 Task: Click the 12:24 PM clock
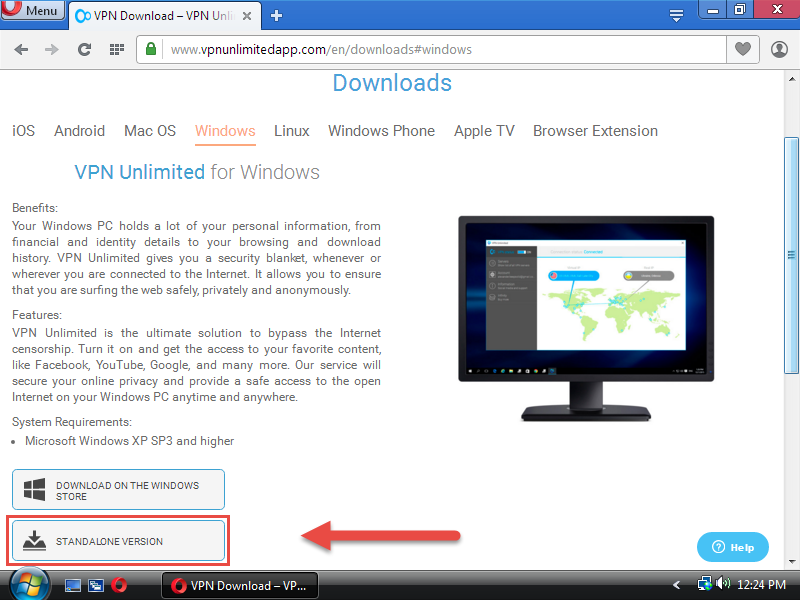pyautogui.click(x=761, y=585)
